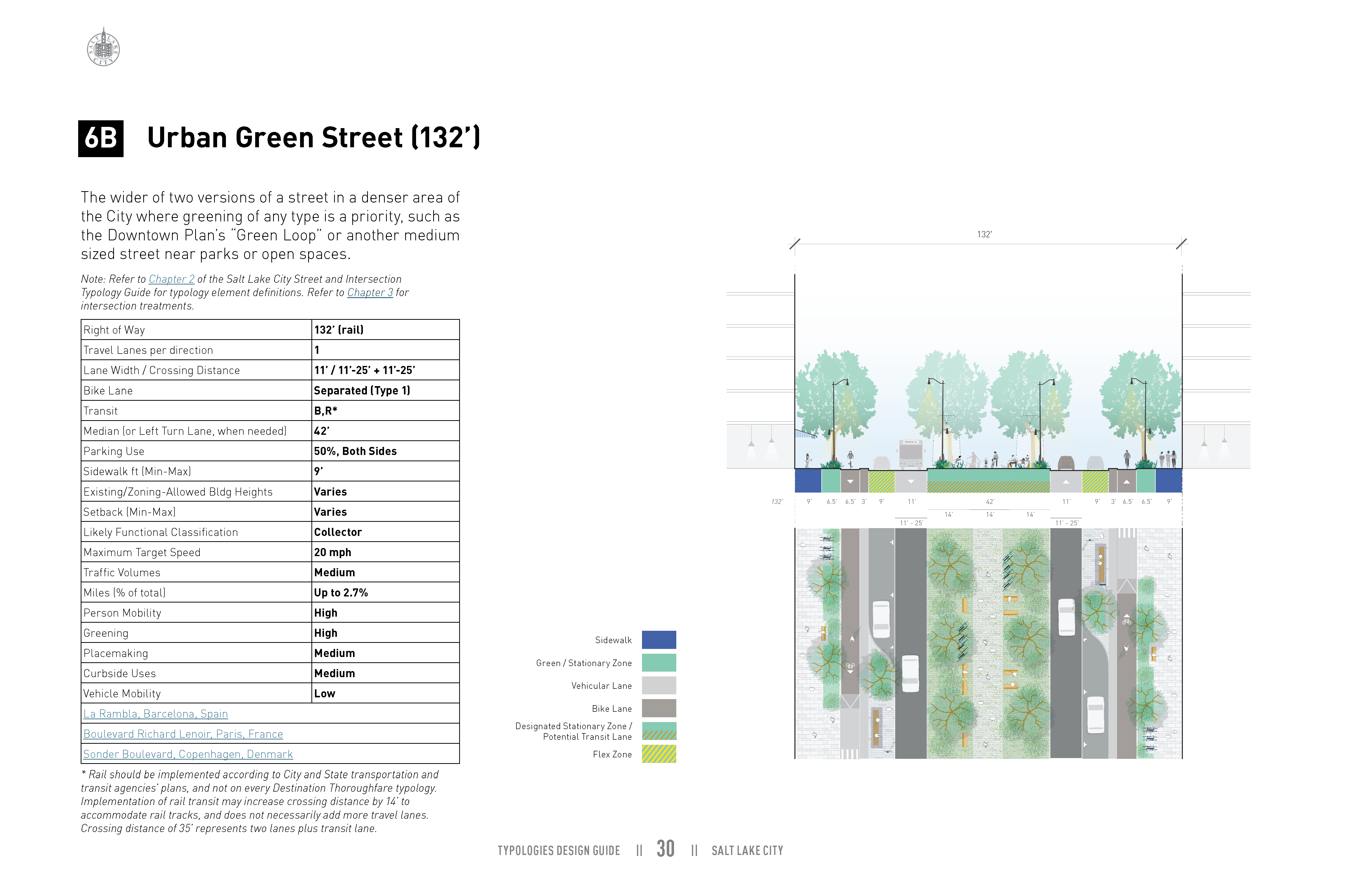Click the 'Setback (Min-Max)' label

pos(130,512)
